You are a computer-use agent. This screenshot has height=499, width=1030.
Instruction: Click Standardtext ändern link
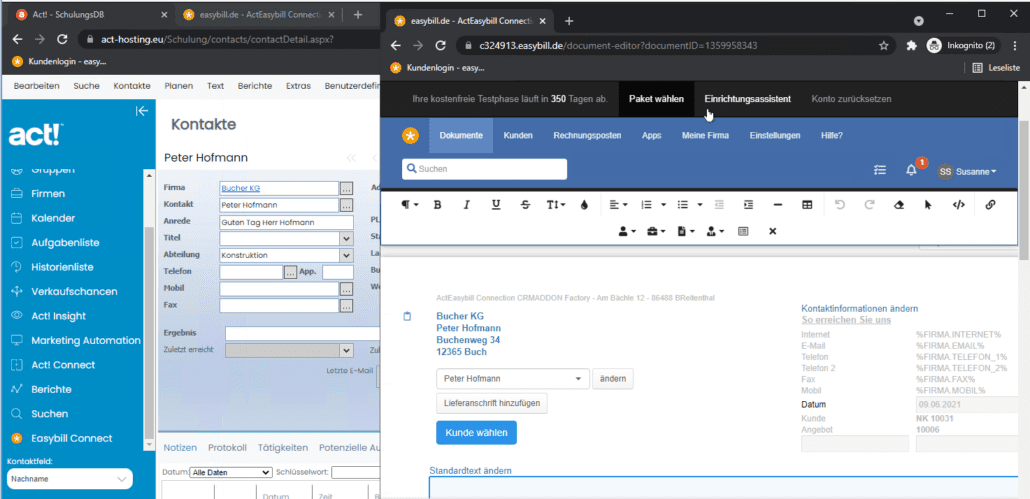click(x=470, y=471)
